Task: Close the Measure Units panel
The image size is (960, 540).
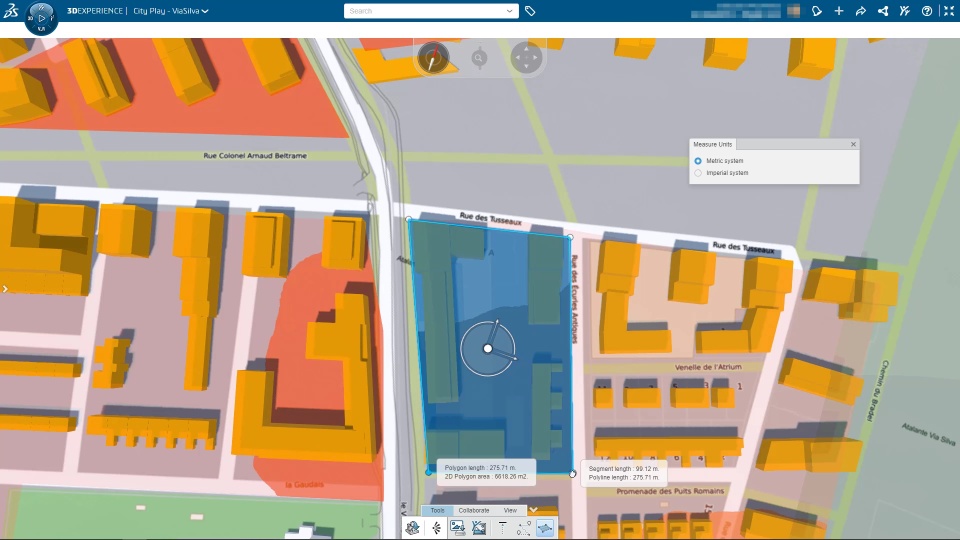Action: [853, 144]
